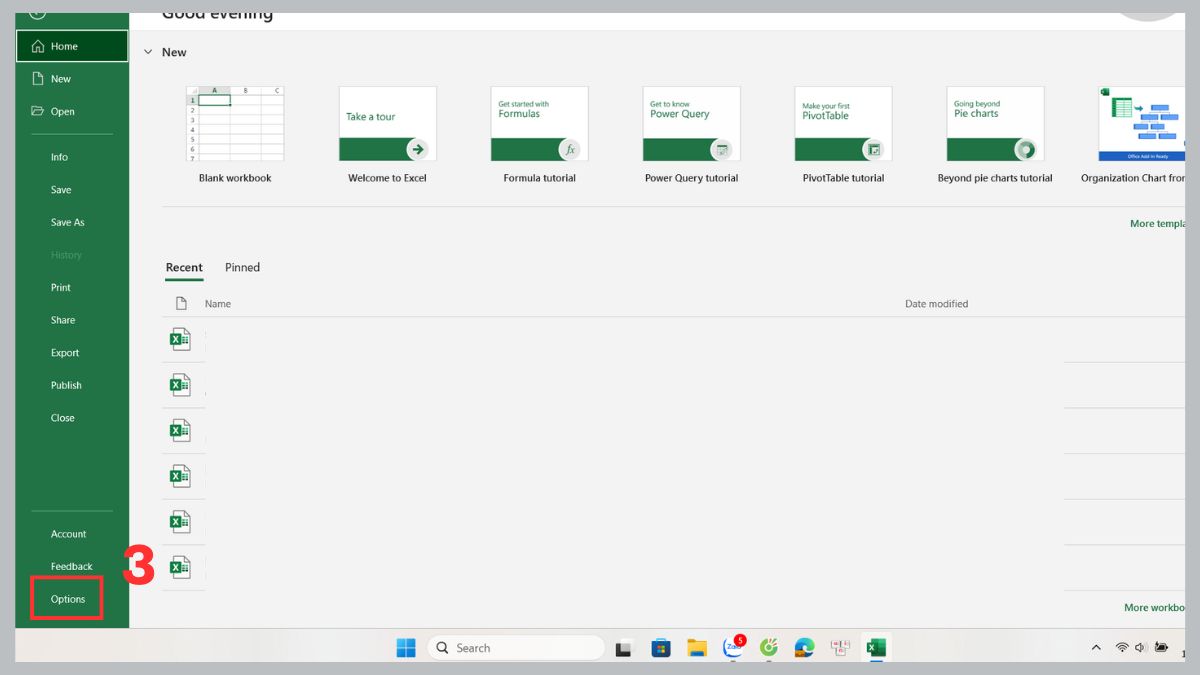Open the Power Query tutorial template
1200x675 pixels.
(x=691, y=124)
